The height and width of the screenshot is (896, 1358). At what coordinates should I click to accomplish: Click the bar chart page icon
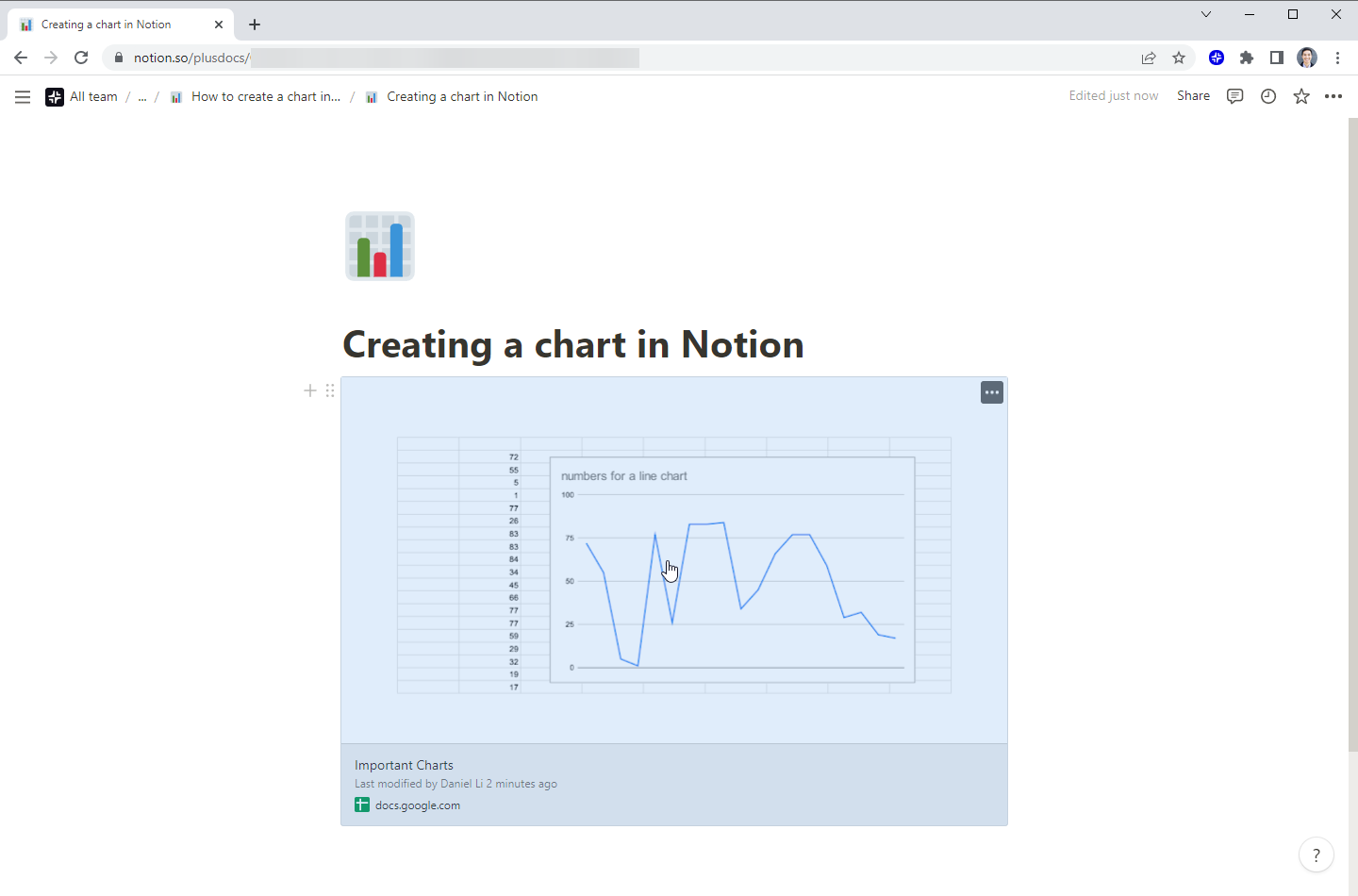[x=380, y=246]
